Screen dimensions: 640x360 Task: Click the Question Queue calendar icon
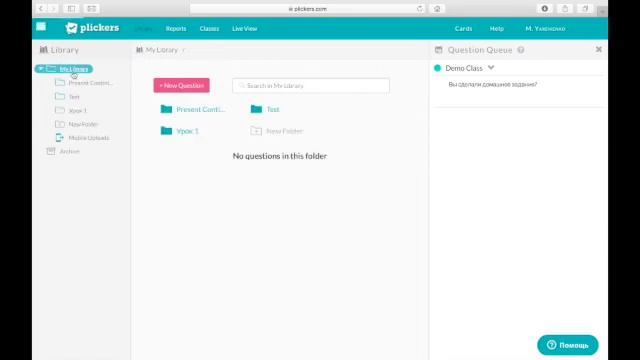tap(439, 50)
